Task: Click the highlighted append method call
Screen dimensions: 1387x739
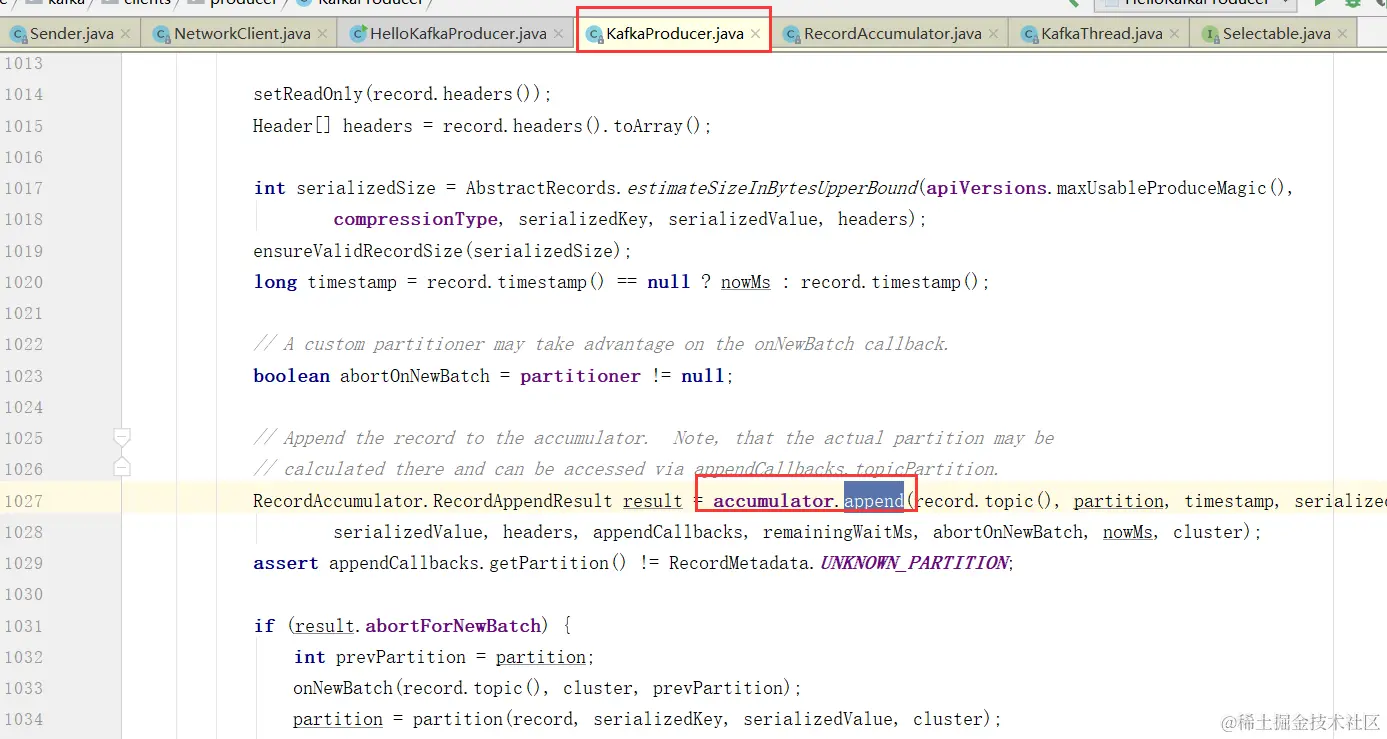Action: (874, 501)
